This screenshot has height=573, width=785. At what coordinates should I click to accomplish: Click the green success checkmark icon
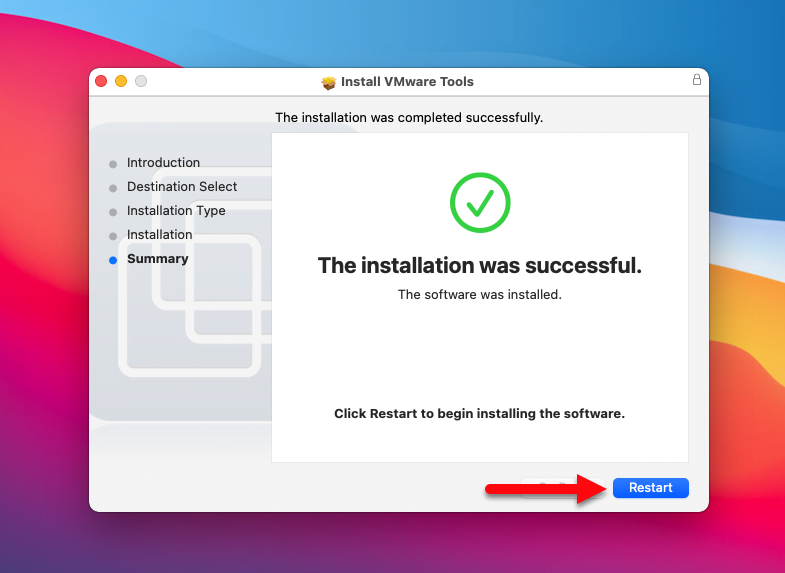pyautogui.click(x=480, y=203)
